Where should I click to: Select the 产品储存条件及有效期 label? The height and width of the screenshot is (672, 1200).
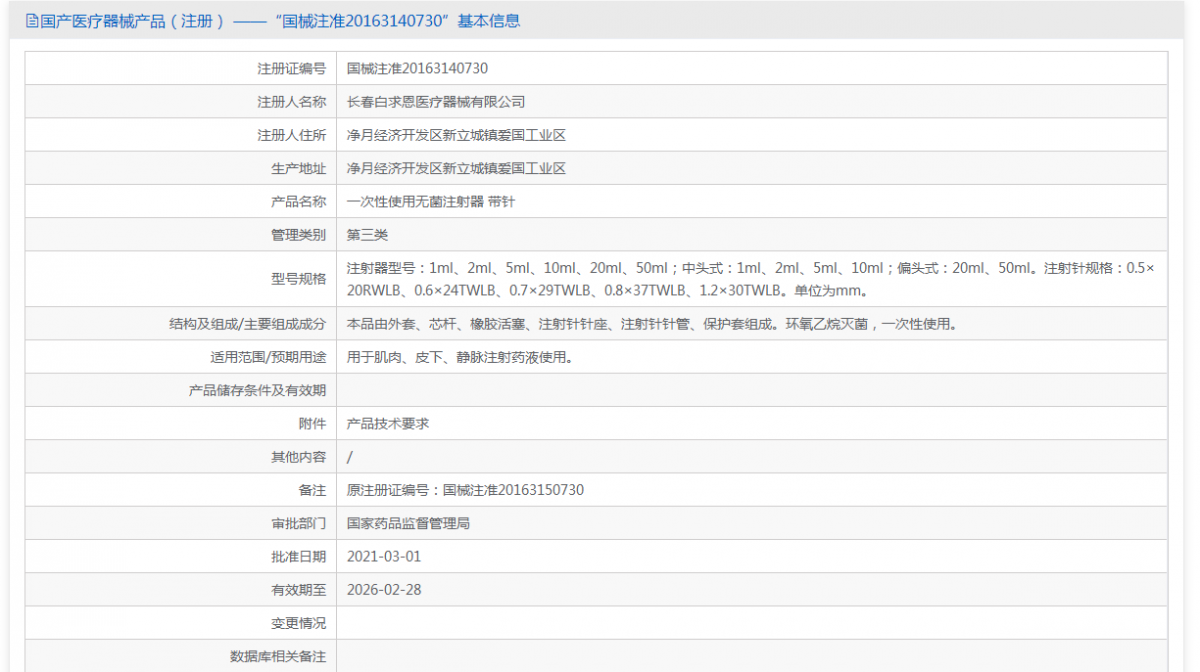click(x=258, y=390)
